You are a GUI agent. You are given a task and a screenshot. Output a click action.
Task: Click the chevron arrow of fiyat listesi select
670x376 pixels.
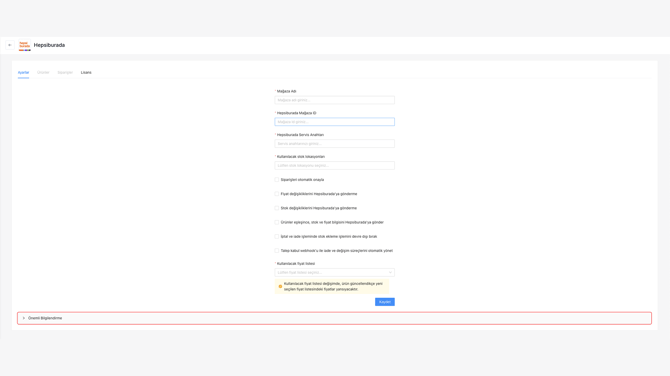coord(390,272)
